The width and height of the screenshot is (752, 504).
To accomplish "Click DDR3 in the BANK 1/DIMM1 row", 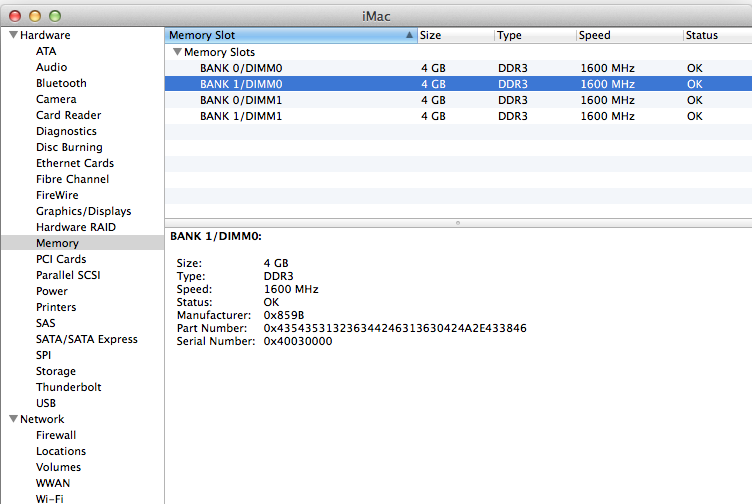I will click(513, 116).
